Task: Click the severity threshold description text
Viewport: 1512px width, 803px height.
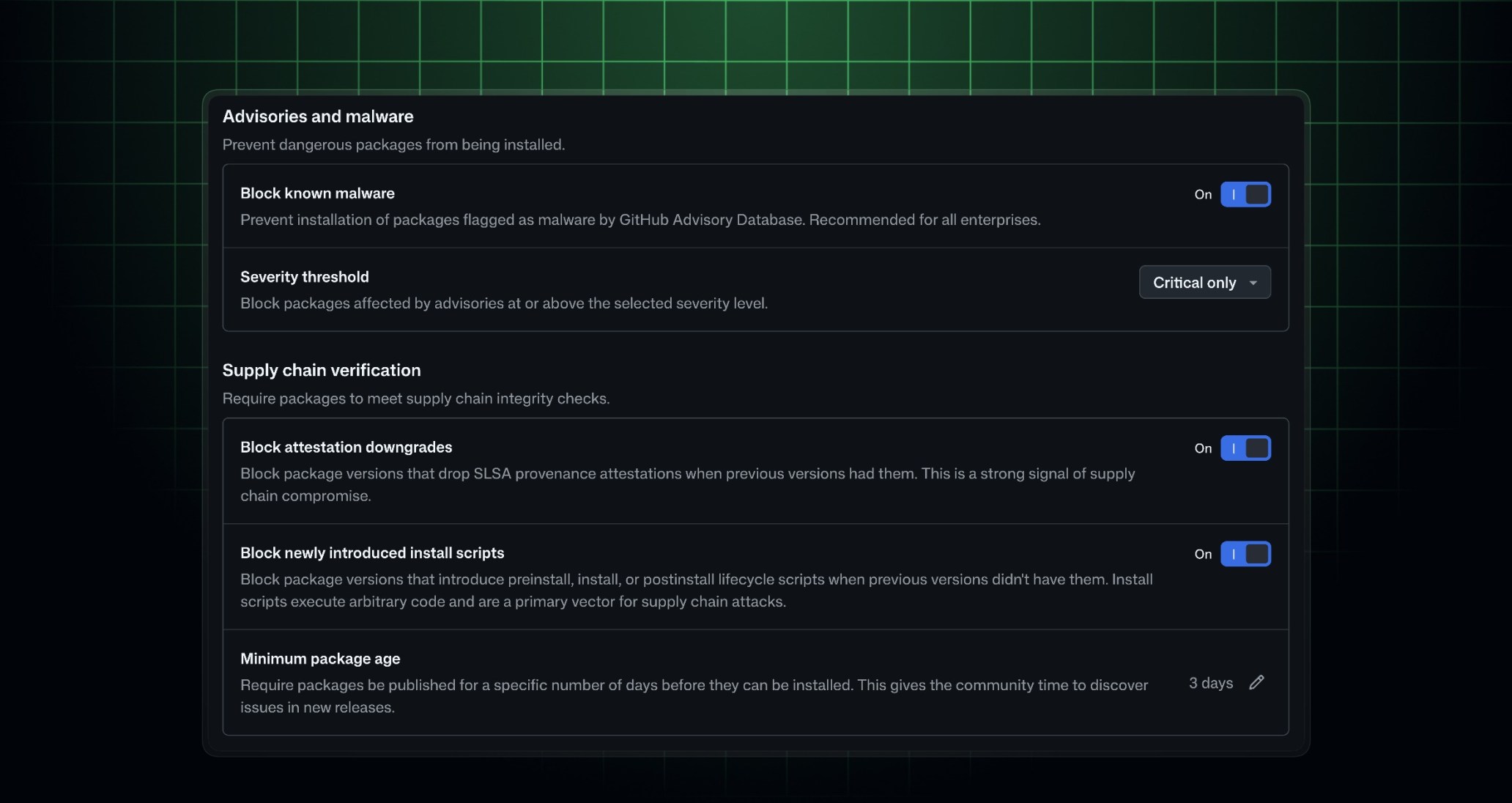Action: 504,303
